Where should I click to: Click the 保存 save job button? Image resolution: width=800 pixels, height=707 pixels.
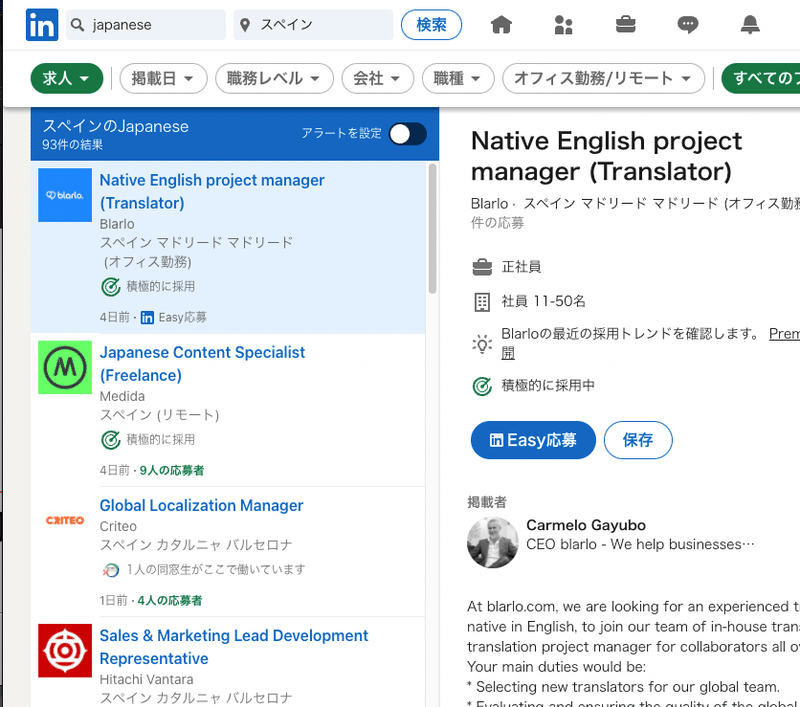(638, 440)
